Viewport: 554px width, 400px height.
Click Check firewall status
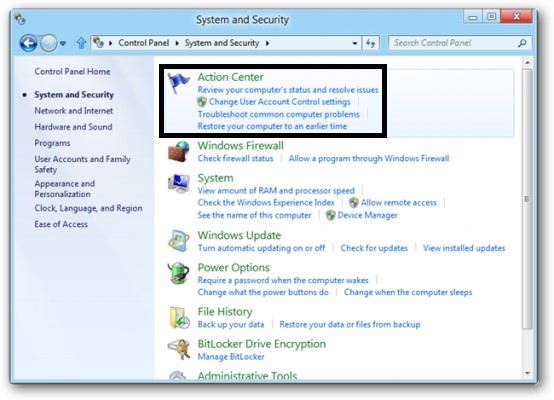[235, 158]
